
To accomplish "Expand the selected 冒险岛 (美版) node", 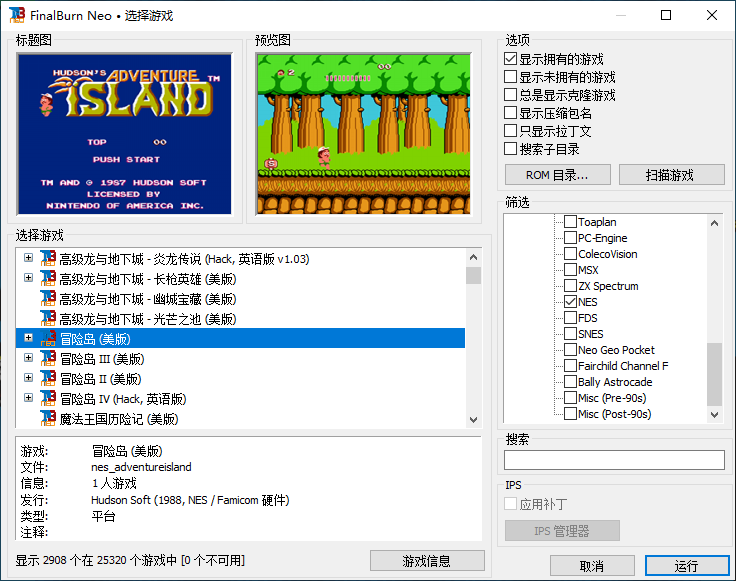I will point(29,337).
